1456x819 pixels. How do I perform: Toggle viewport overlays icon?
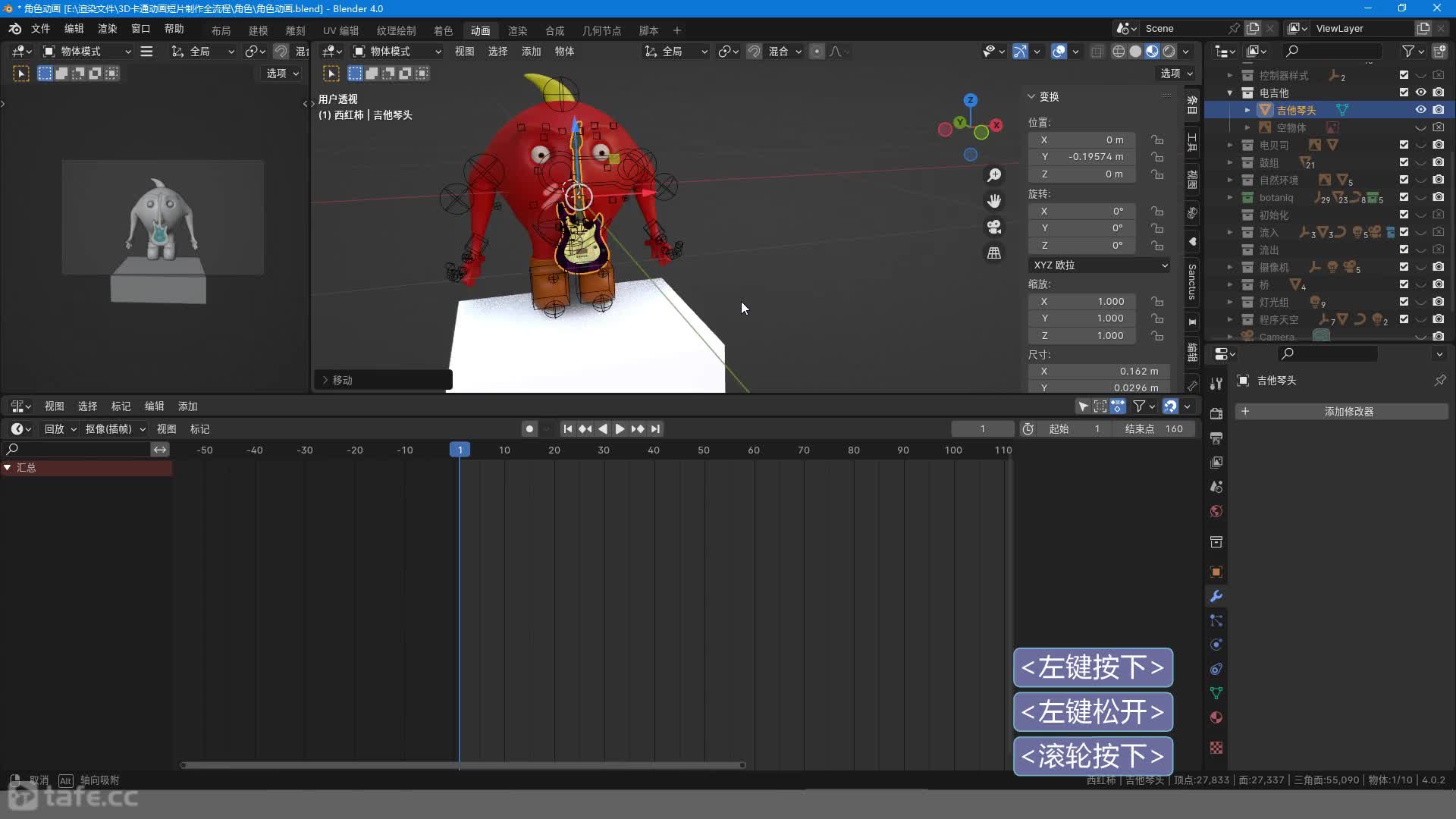point(1059,52)
